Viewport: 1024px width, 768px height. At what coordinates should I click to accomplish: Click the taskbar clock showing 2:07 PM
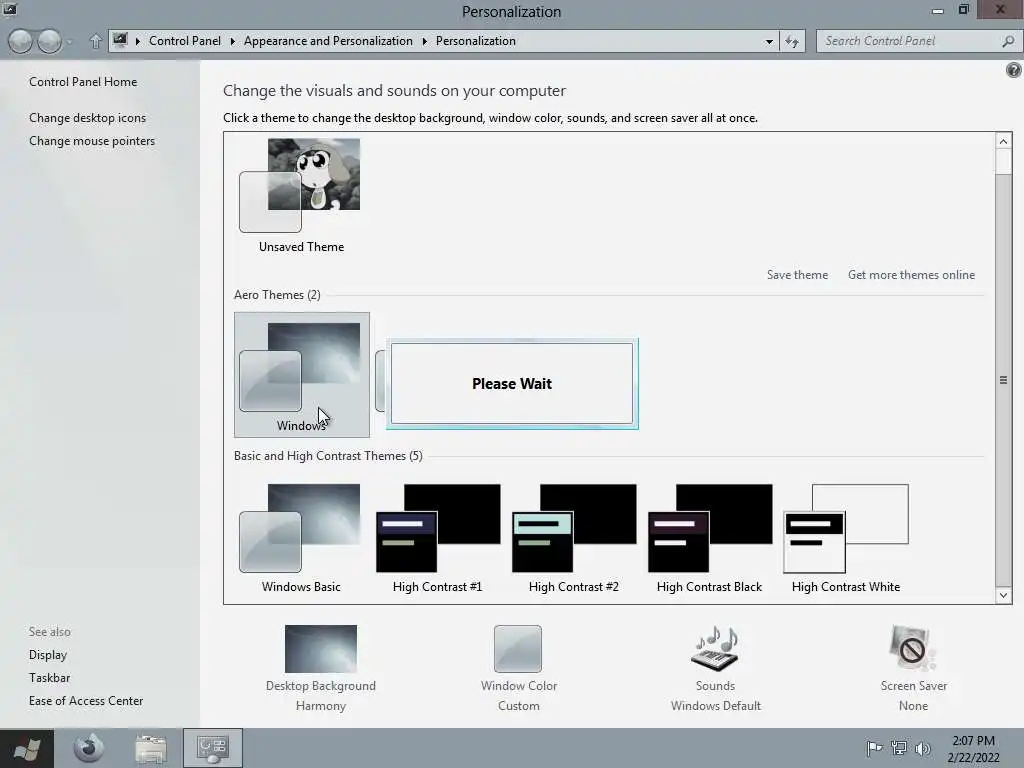tap(973, 749)
